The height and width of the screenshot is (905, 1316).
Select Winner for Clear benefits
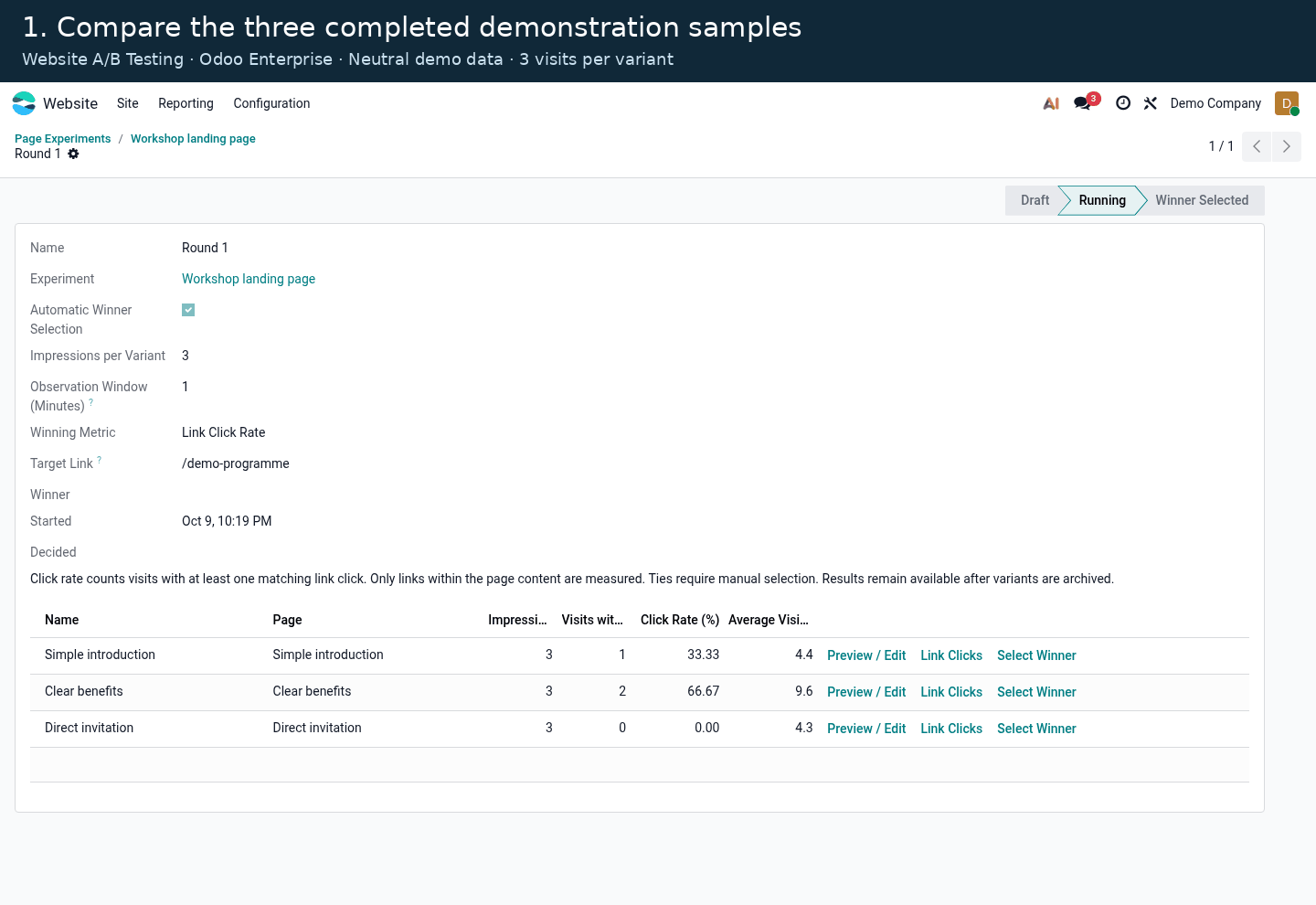1036,692
